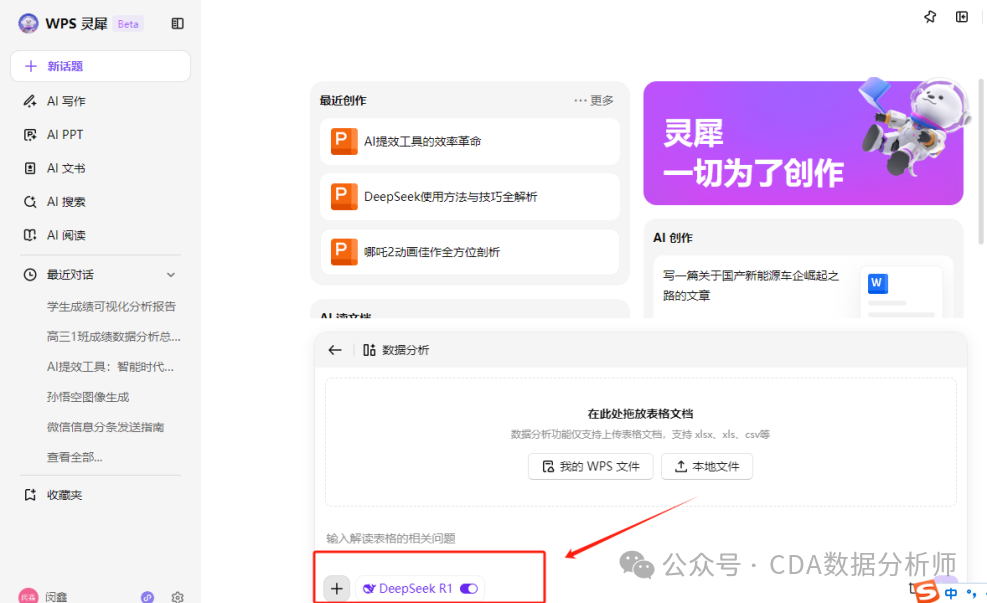The height and width of the screenshot is (603, 987).
Task: Open AI 写作 from the sidebar
Action: point(66,101)
